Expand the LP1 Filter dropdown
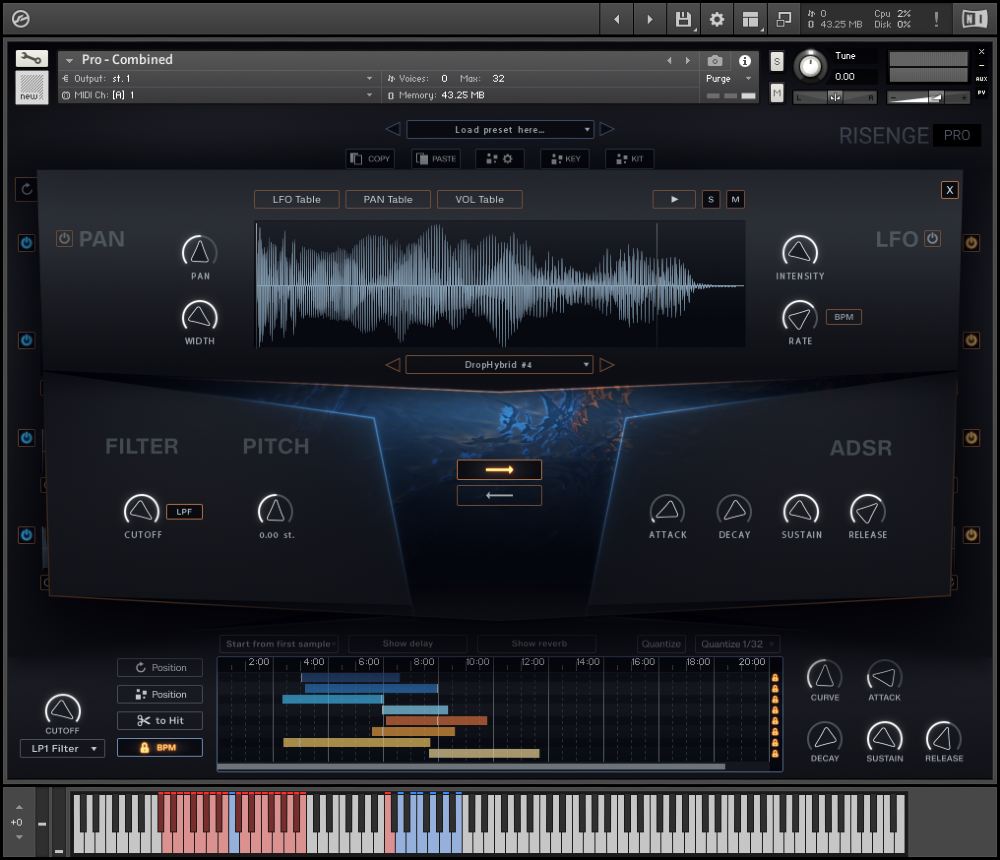This screenshot has height=860, width=1000. [x=62, y=748]
